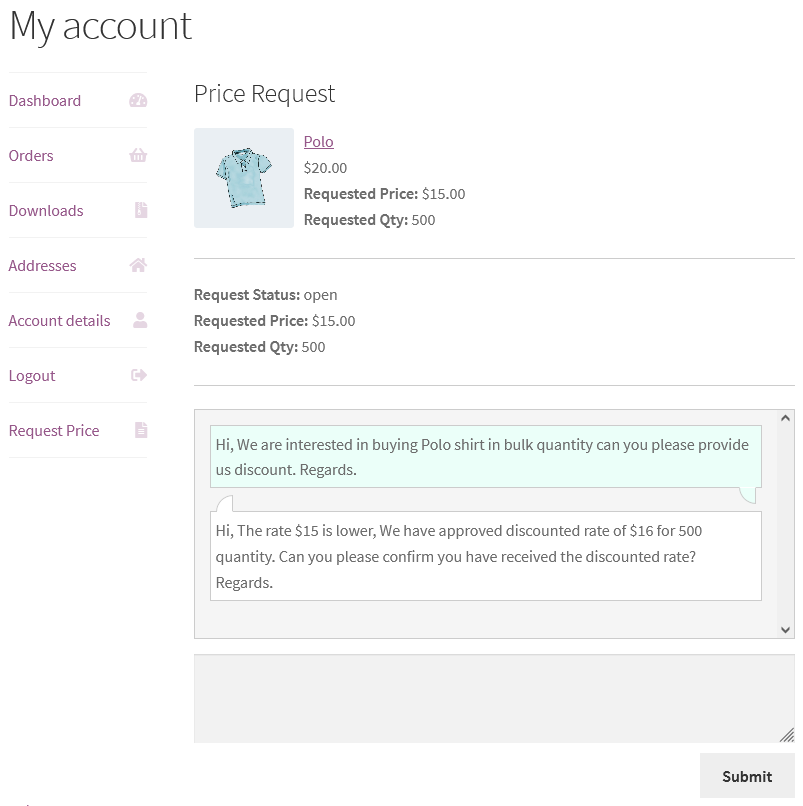Open the Addresses page
The image size is (803, 806).
click(42, 265)
